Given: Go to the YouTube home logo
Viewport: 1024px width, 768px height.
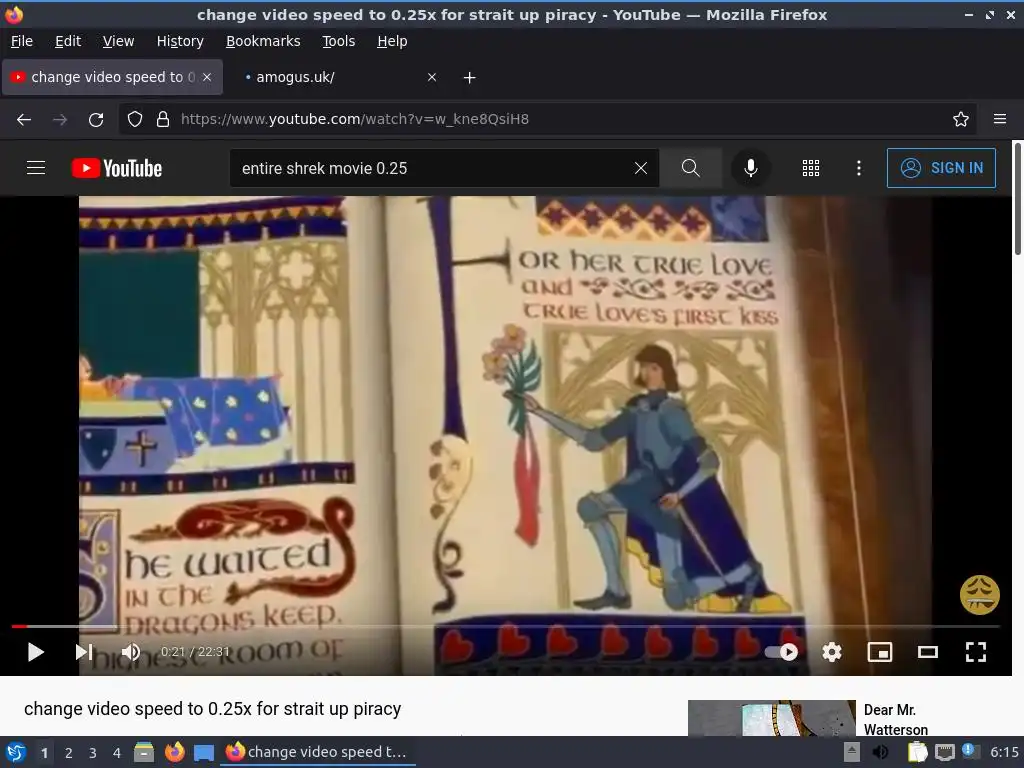Looking at the screenshot, I should 117,168.
